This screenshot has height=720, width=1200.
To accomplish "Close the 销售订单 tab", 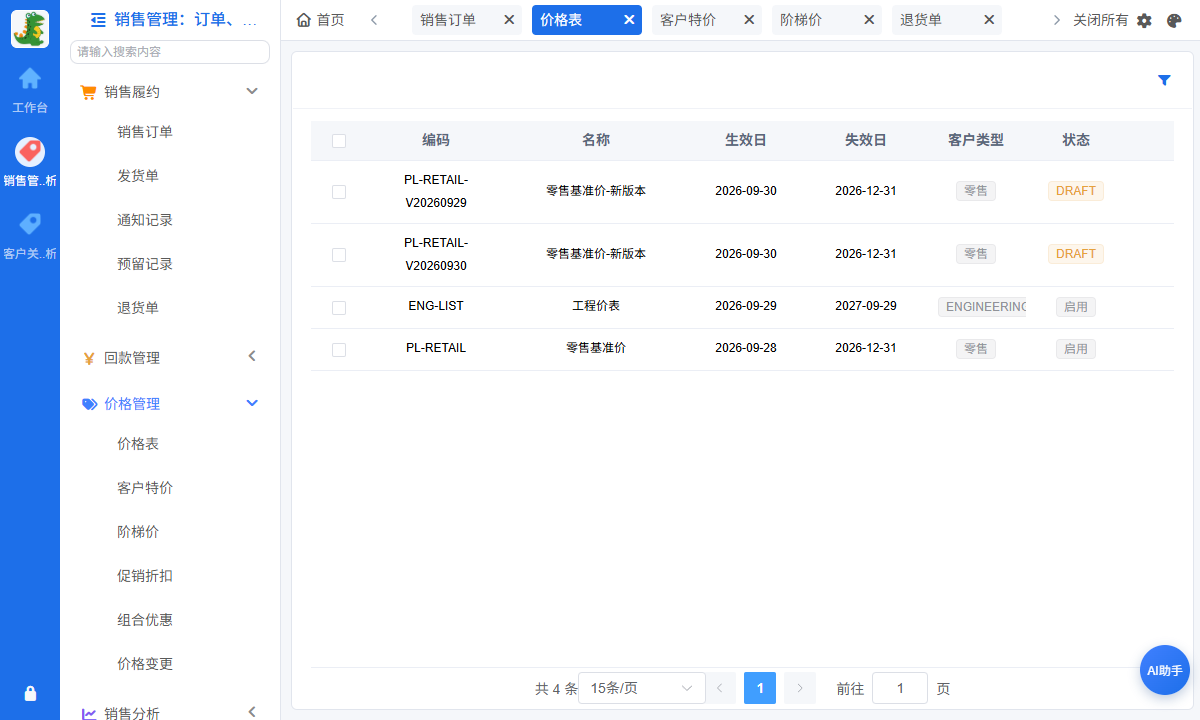I will pyautogui.click(x=509, y=19).
